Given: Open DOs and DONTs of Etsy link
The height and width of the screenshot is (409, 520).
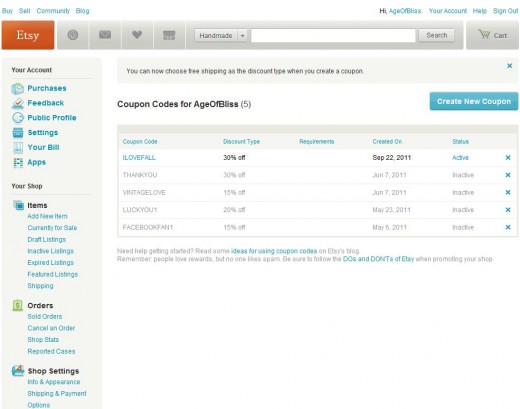Looking at the screenshot, I should pyautogui.click(x=378, y=259).
